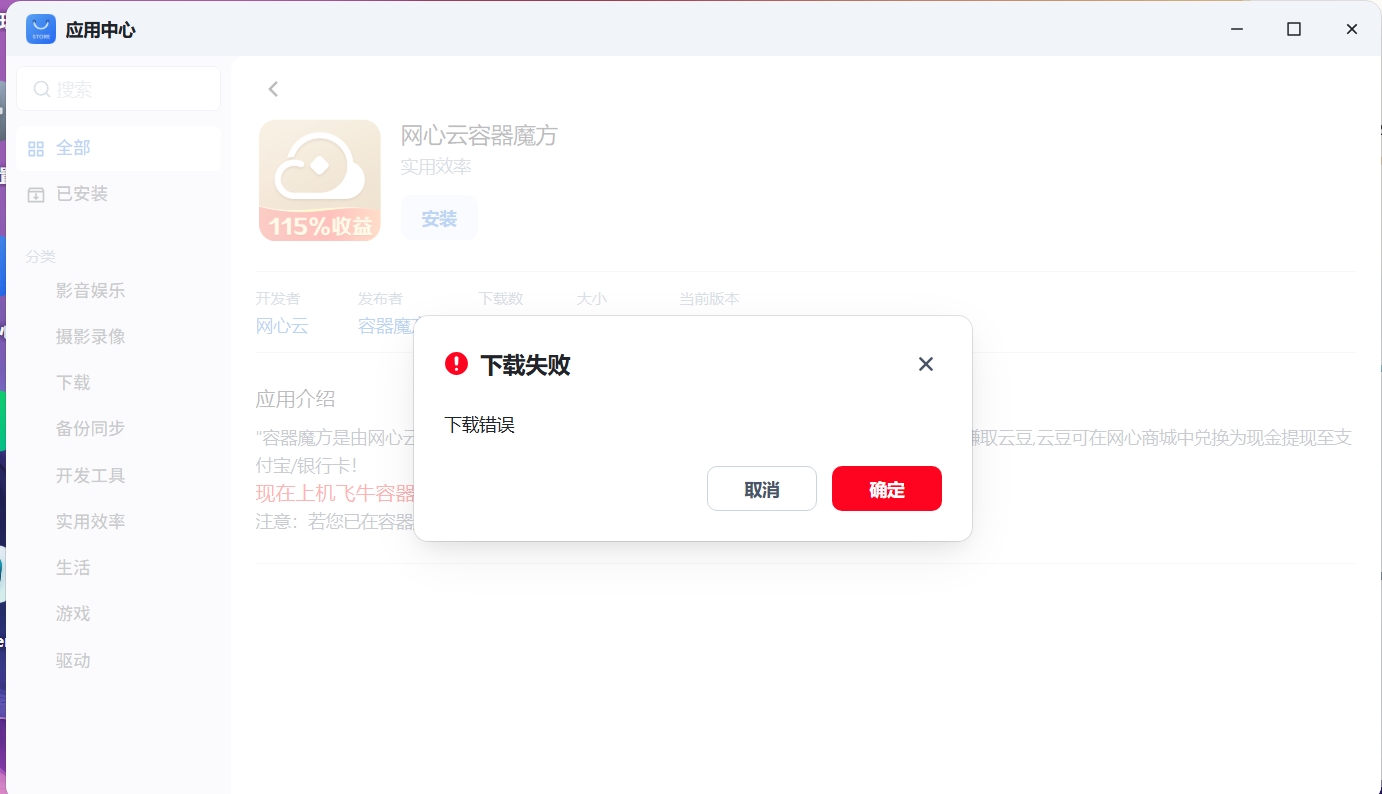1382x794 pixels.
Task: Click the 安装 install button
Action: [x=439, y=218]
